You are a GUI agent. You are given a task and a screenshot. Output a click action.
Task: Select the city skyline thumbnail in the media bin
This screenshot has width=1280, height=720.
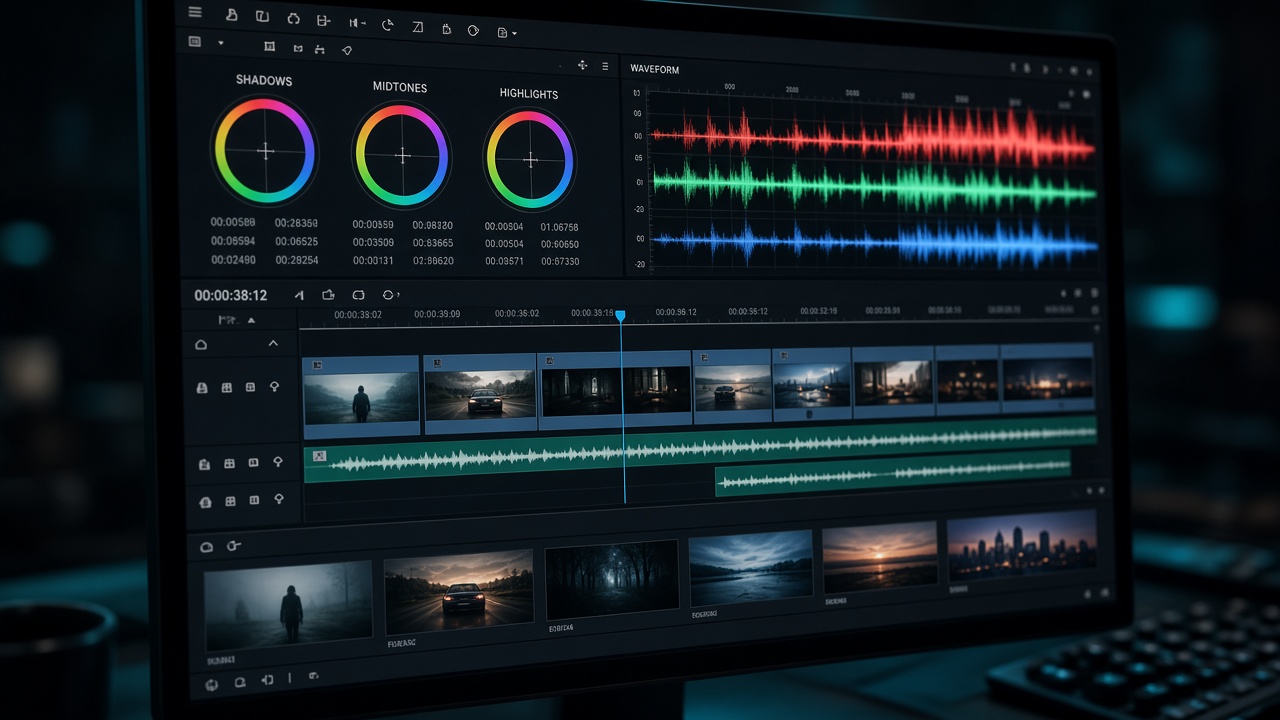1022,547
